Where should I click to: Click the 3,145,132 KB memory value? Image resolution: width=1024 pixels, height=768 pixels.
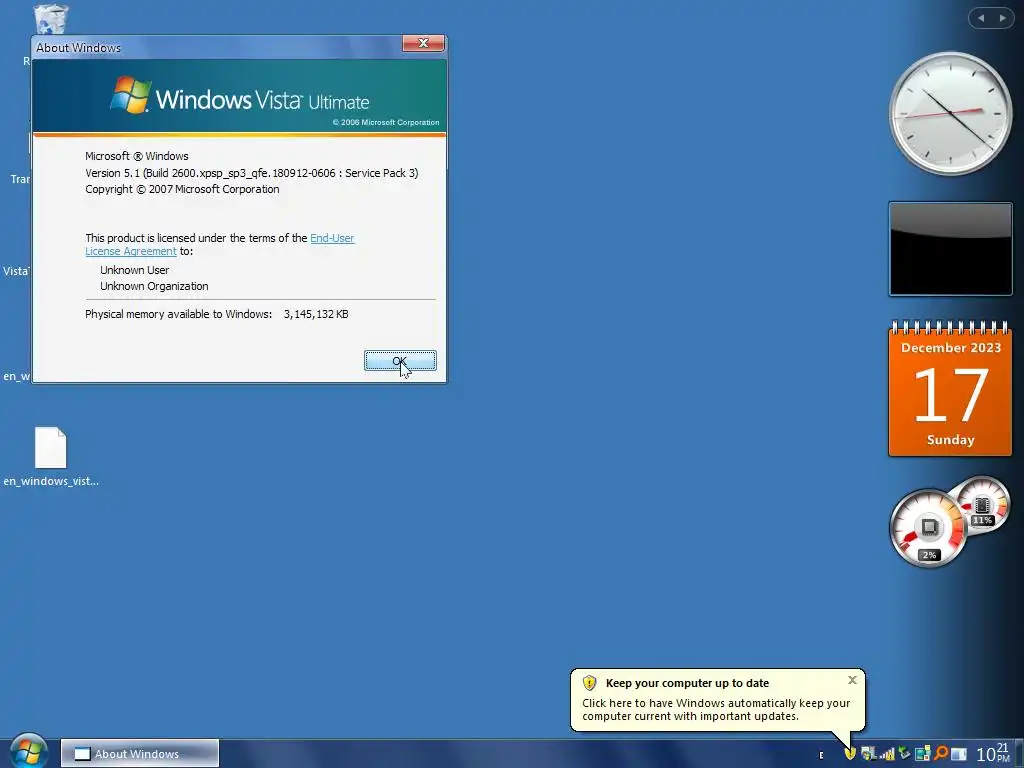tap(316, 314)
